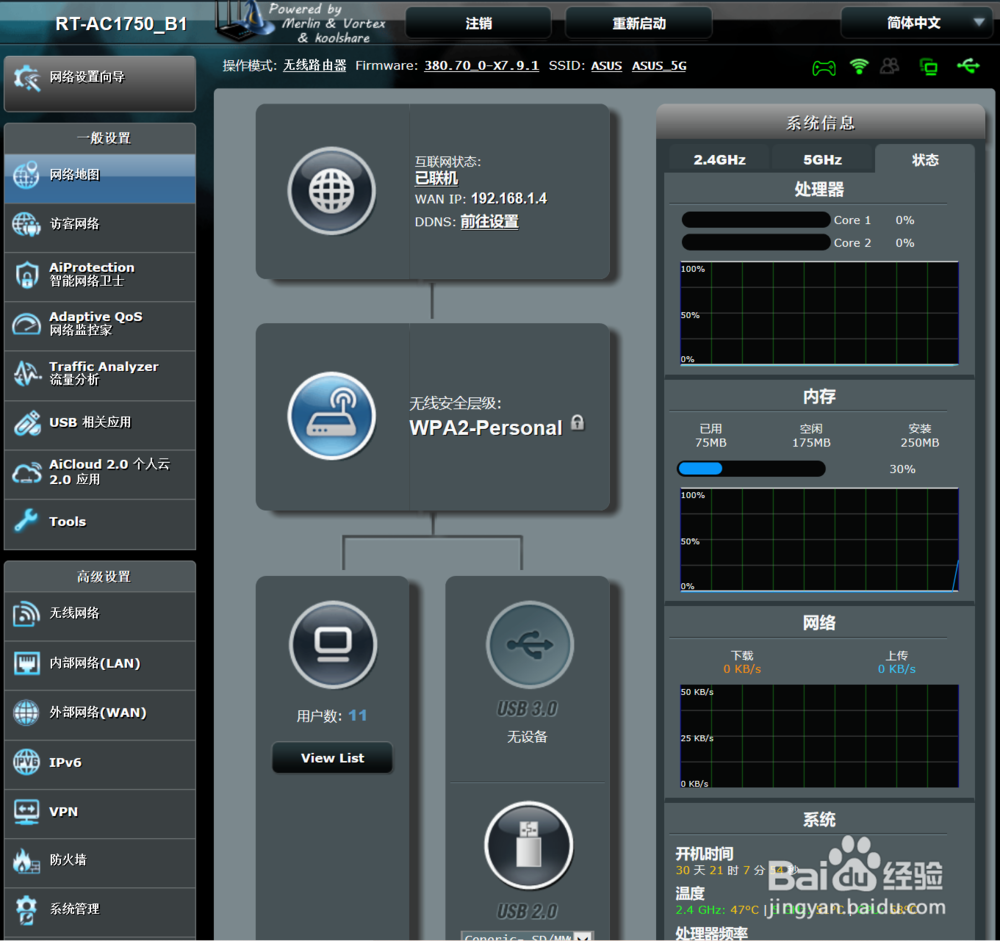Image resolution: width=1000 pixels, height=941 pixels.
Task: Click the USB 2.0 flash drive icon
Action: coord(529,845)
